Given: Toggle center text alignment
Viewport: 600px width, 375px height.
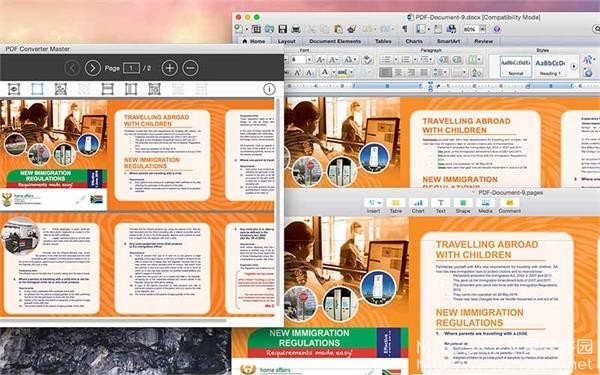Looking at the screenshot, I should tap(399, 72).
